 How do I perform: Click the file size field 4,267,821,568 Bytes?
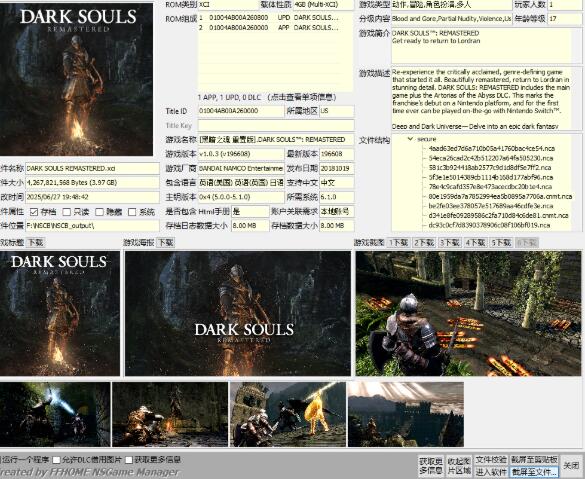tap(92, 182)
